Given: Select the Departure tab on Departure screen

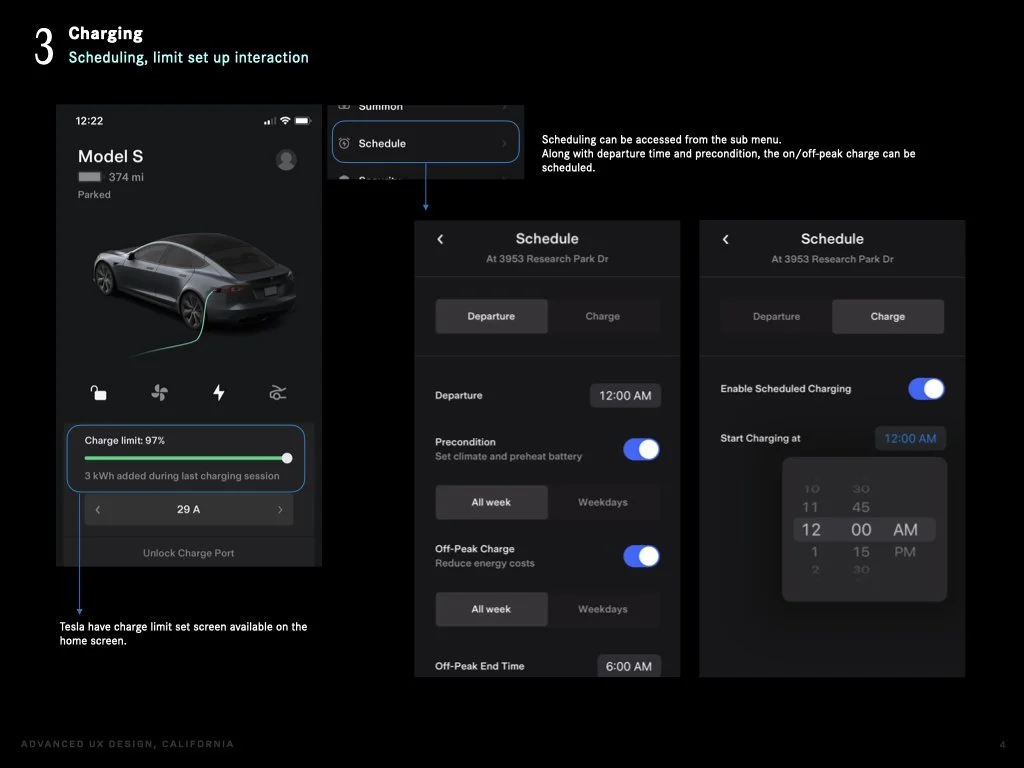Looking at the screenshot, I should (x=491, y=316).
